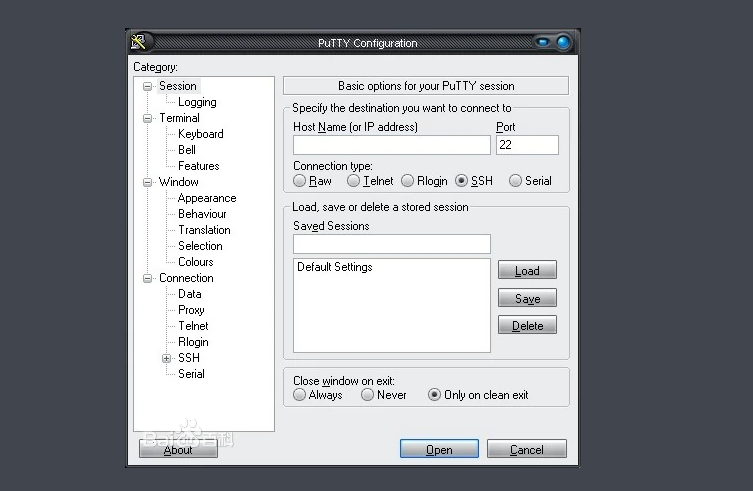This screenshot has height=491, width=753.
Task: Expand the SSH tree node
Action: tap(166, 358)
